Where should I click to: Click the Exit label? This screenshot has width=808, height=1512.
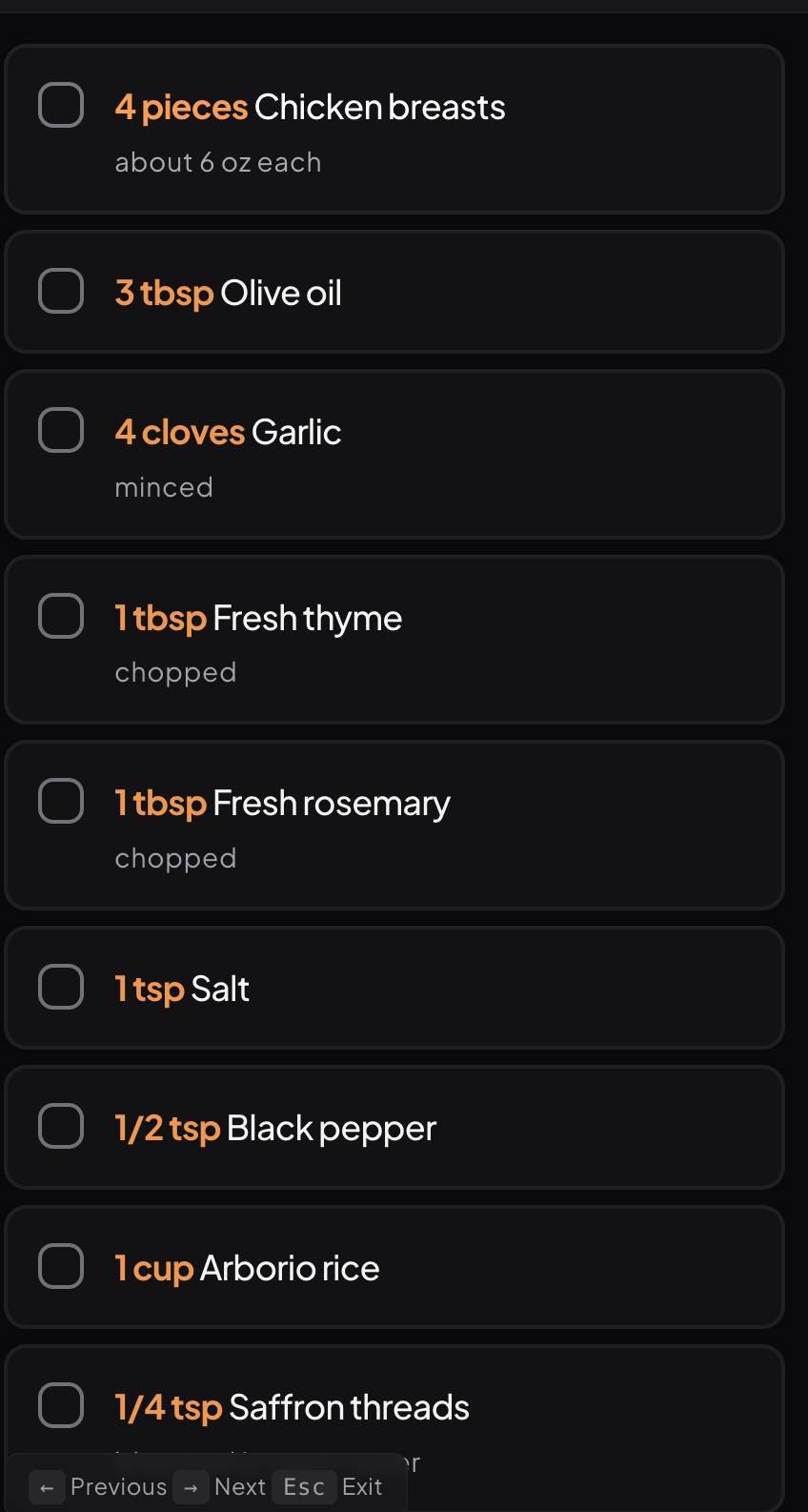coord(362,1487)
